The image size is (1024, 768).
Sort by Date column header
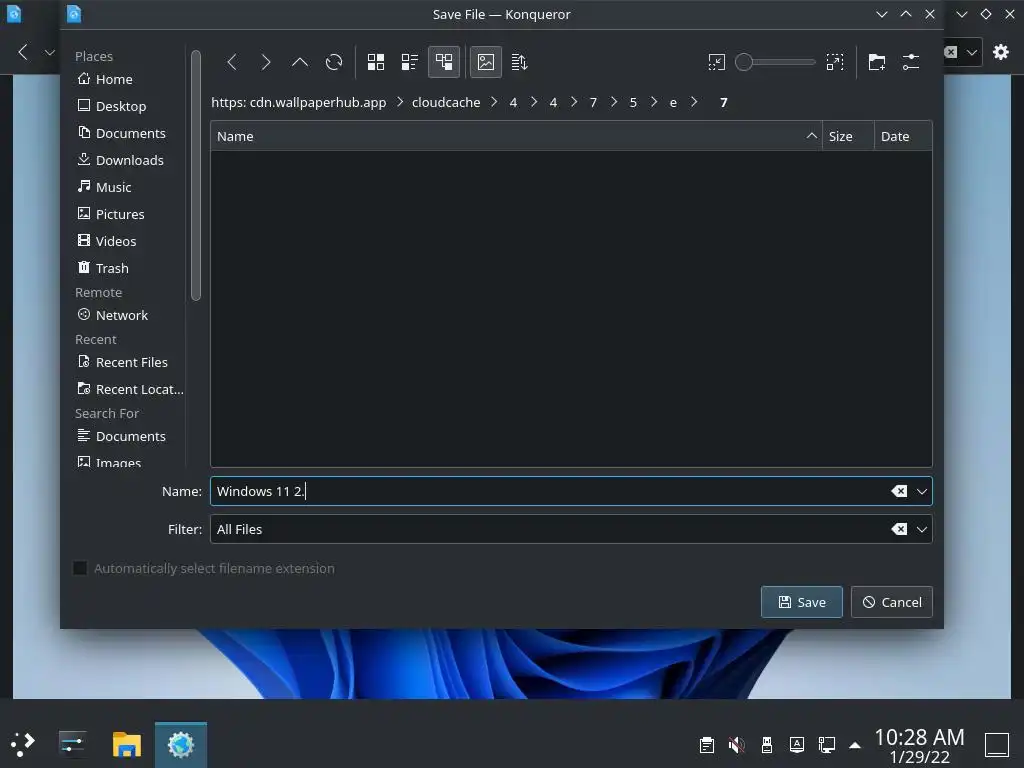903,136
